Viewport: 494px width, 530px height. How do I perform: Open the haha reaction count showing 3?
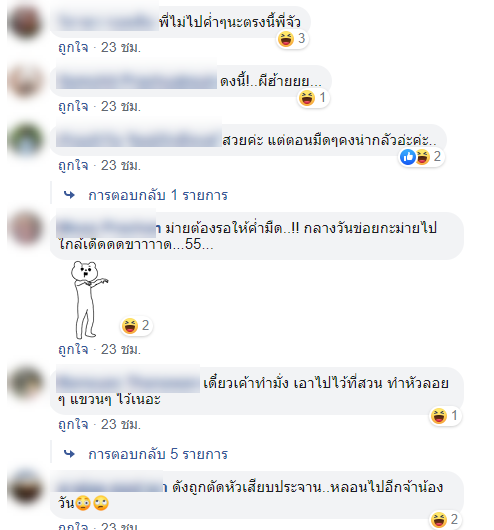[x=292, y=39]
